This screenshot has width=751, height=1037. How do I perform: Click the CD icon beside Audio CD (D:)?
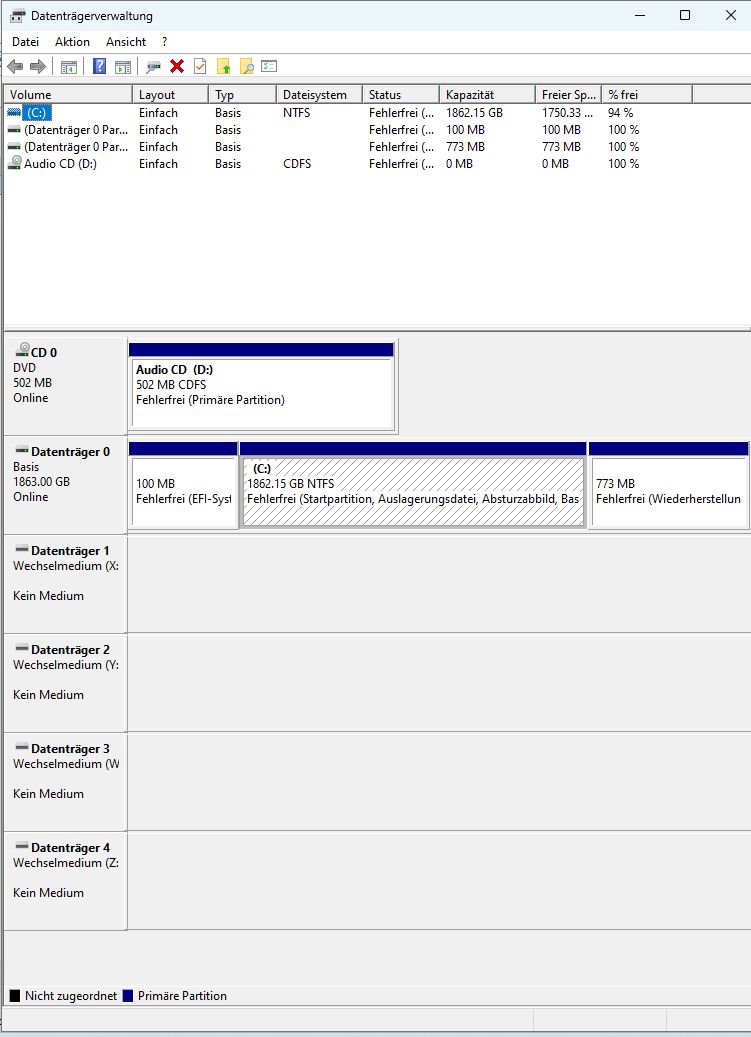pos(14,163)
